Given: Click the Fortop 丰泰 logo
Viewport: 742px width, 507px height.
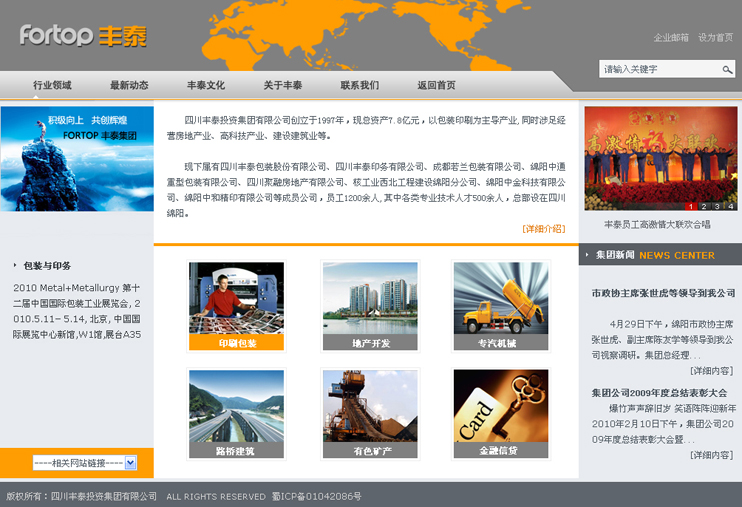Looking at the screenshot, I should click(x=83, y=36).
